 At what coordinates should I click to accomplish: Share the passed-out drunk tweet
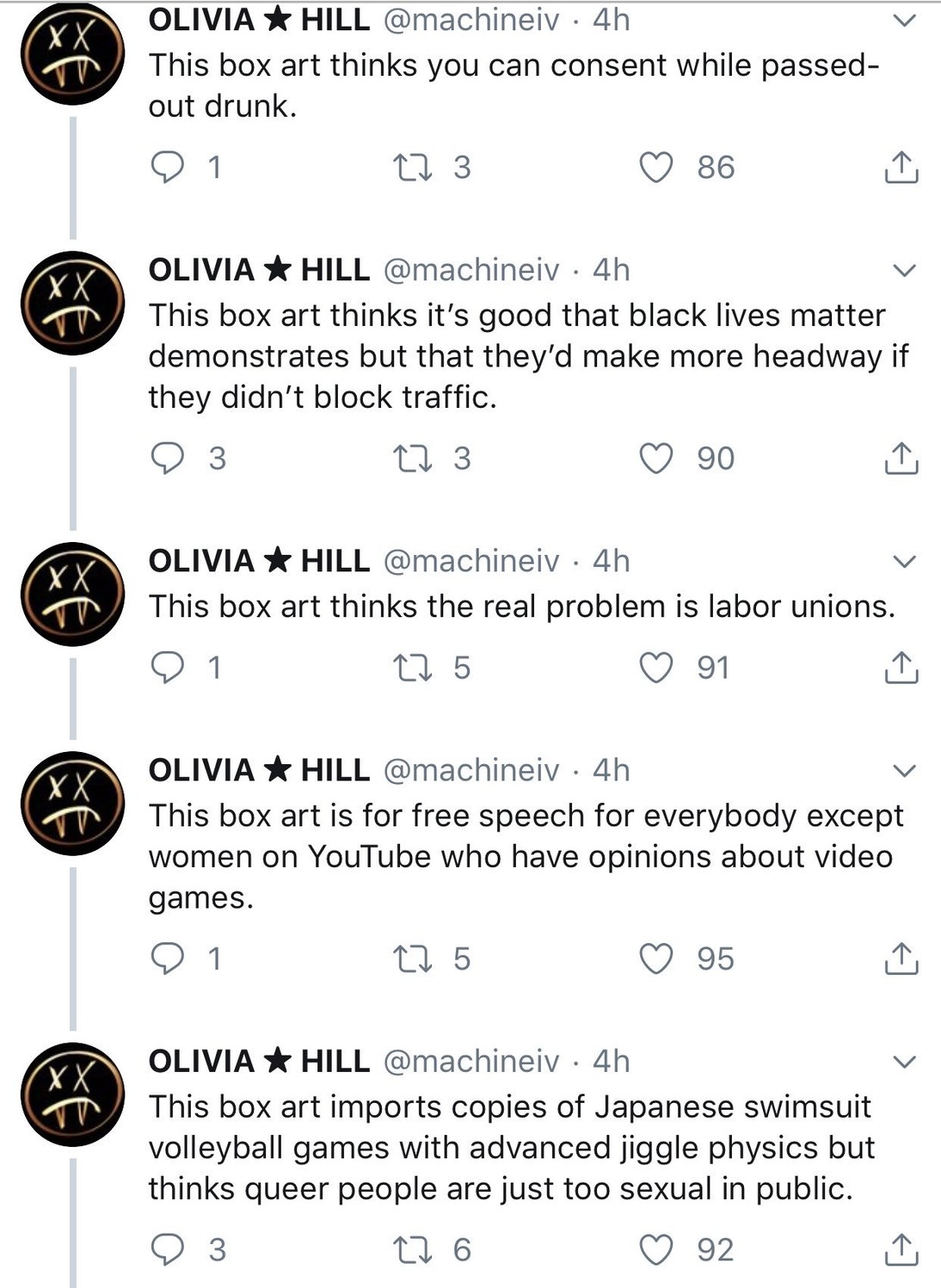(901, 168)
